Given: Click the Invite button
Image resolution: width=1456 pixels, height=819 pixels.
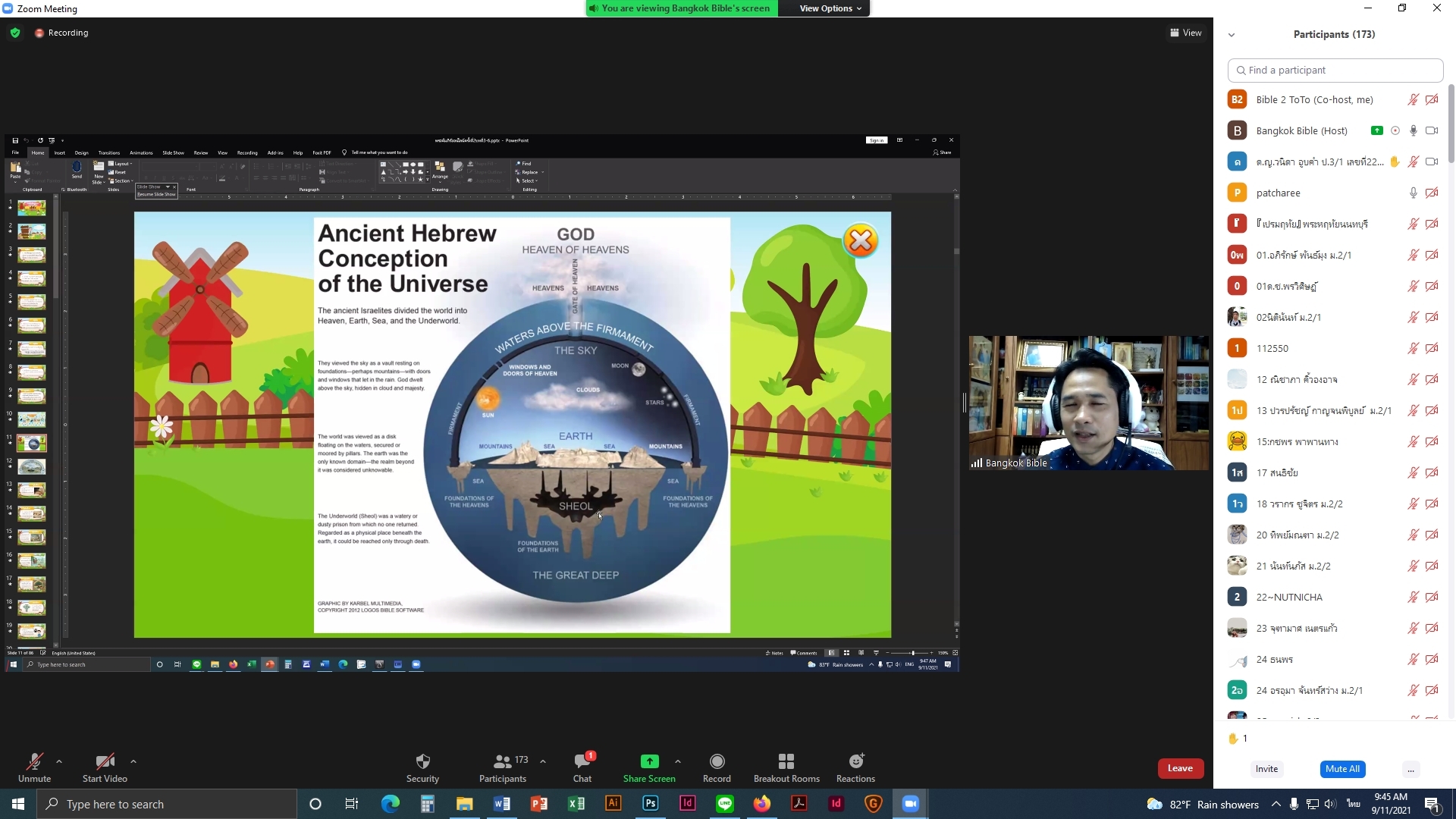Looking at the screenshot, I should (1266, 769).
